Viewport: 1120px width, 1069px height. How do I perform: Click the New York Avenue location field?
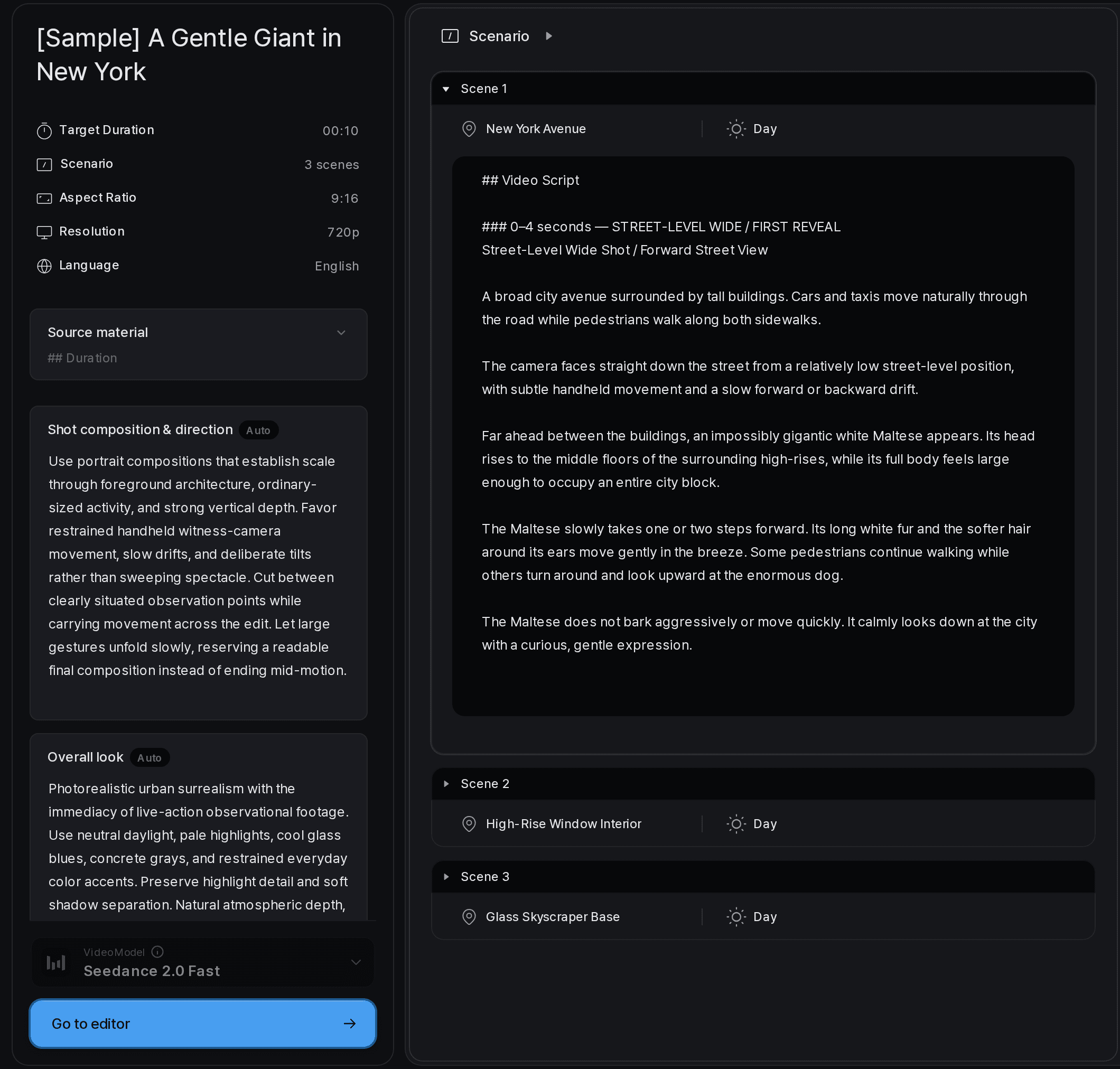pos(536,129)
